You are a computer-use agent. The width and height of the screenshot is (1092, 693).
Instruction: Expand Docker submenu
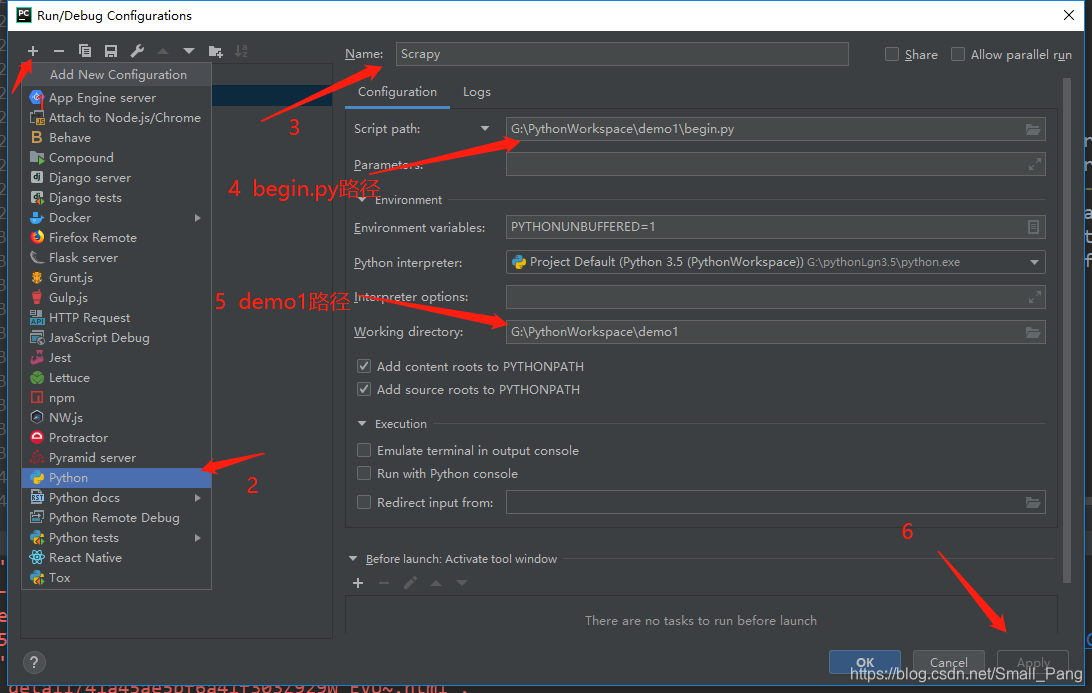tap(198, 218)
